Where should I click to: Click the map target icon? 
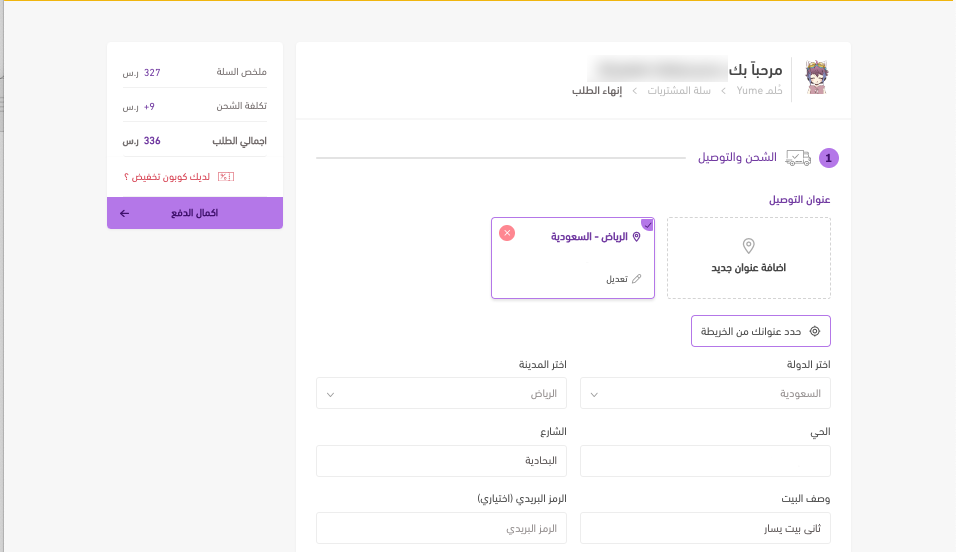click(814, 331)
